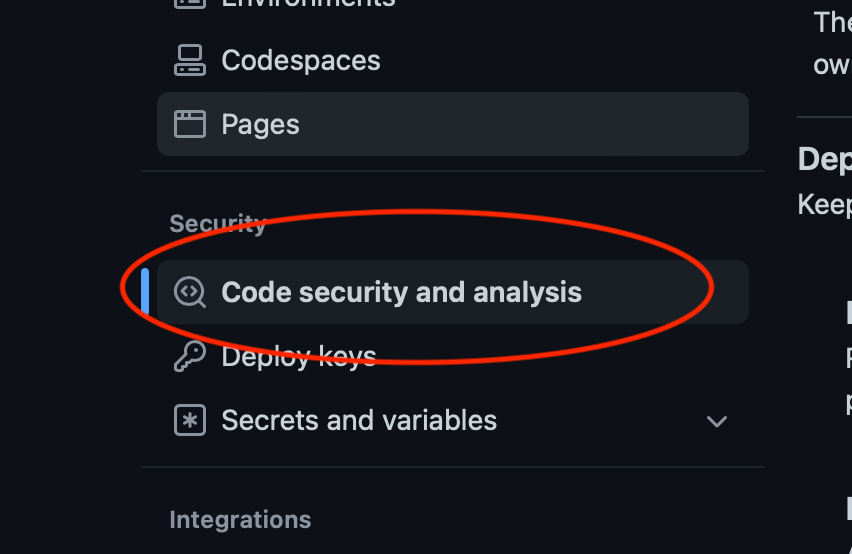Viewport: 852px width, 554px height.
Task: Open the Deploy keys label
Action: click(x=299, y=357)
